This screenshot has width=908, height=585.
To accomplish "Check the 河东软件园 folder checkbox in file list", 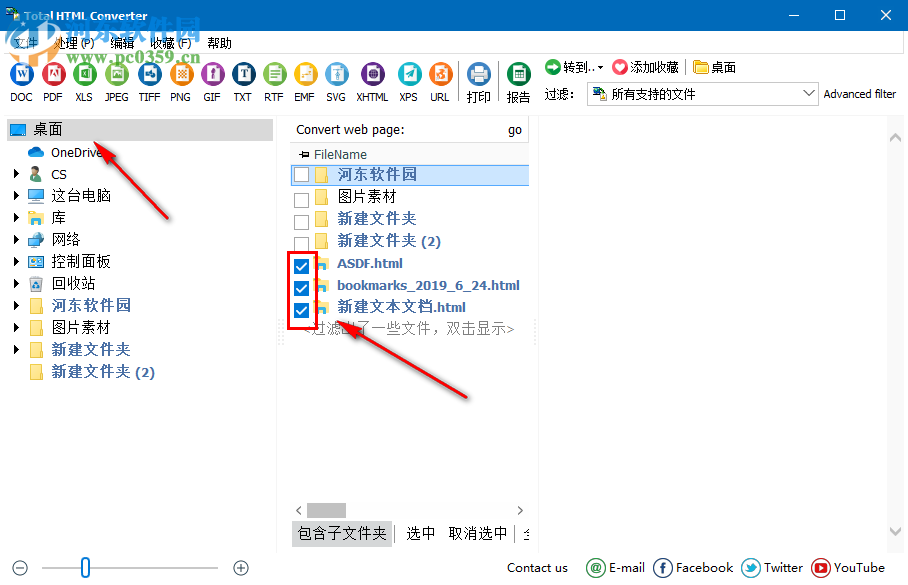I will tap(302, 175).
